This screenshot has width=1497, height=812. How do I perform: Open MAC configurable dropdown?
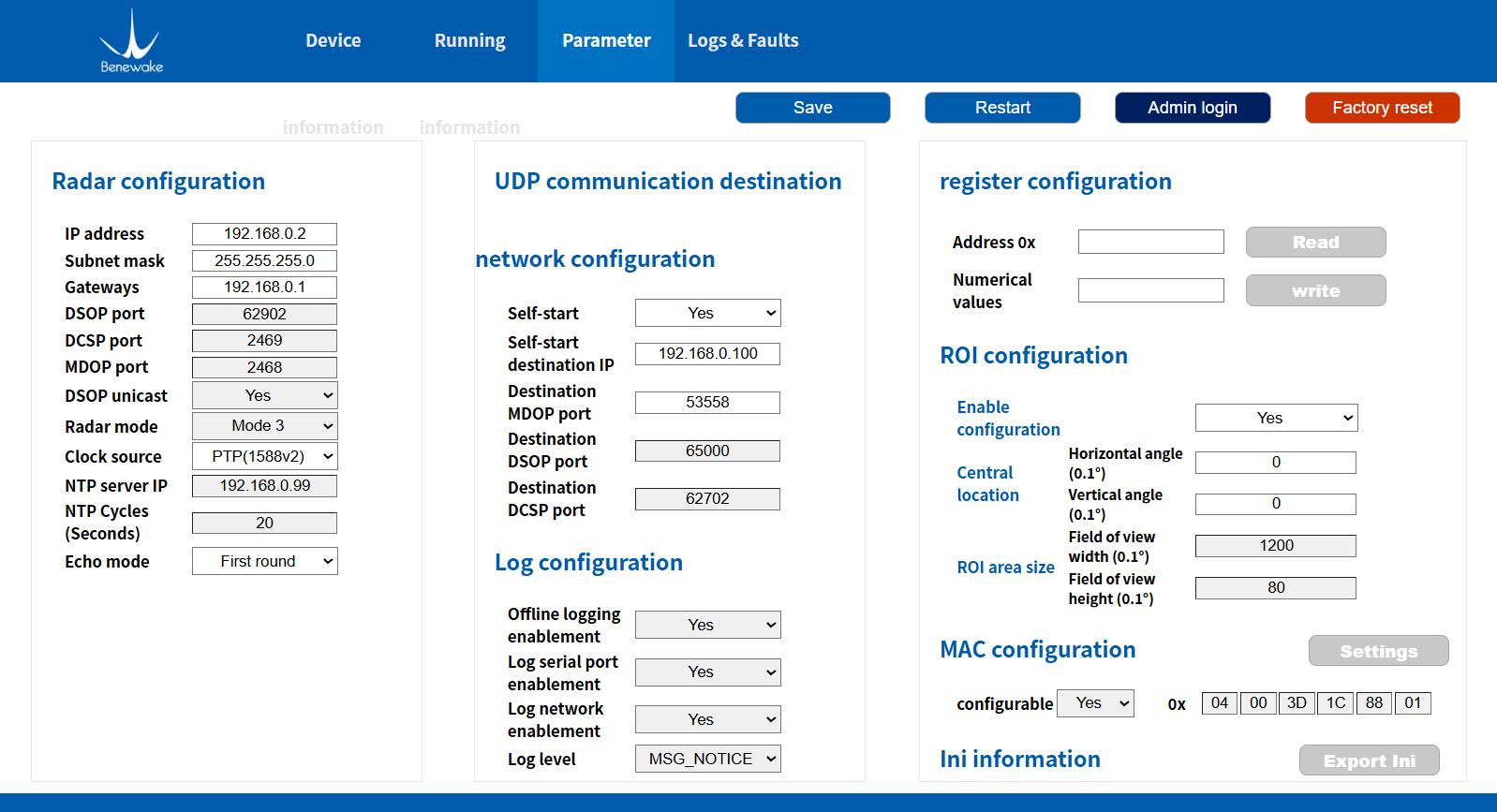click(1095, 703)
